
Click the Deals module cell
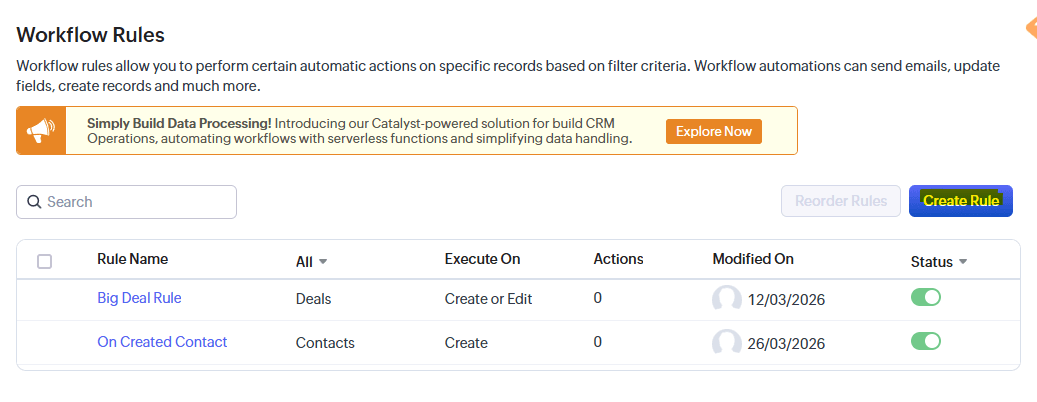(x=313, y=299)
